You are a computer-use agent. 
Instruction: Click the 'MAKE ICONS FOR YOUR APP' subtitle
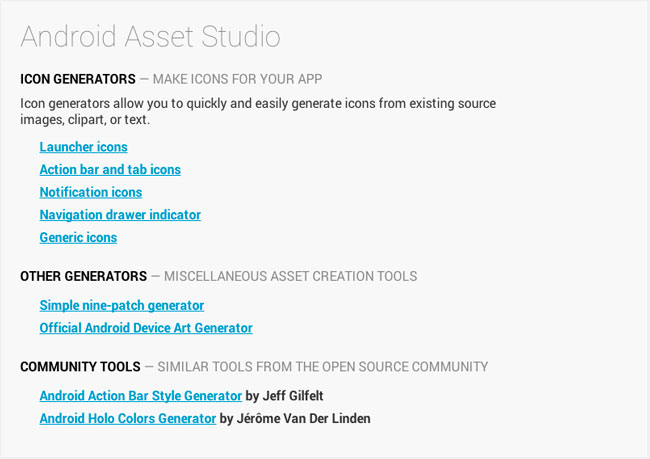237,79
